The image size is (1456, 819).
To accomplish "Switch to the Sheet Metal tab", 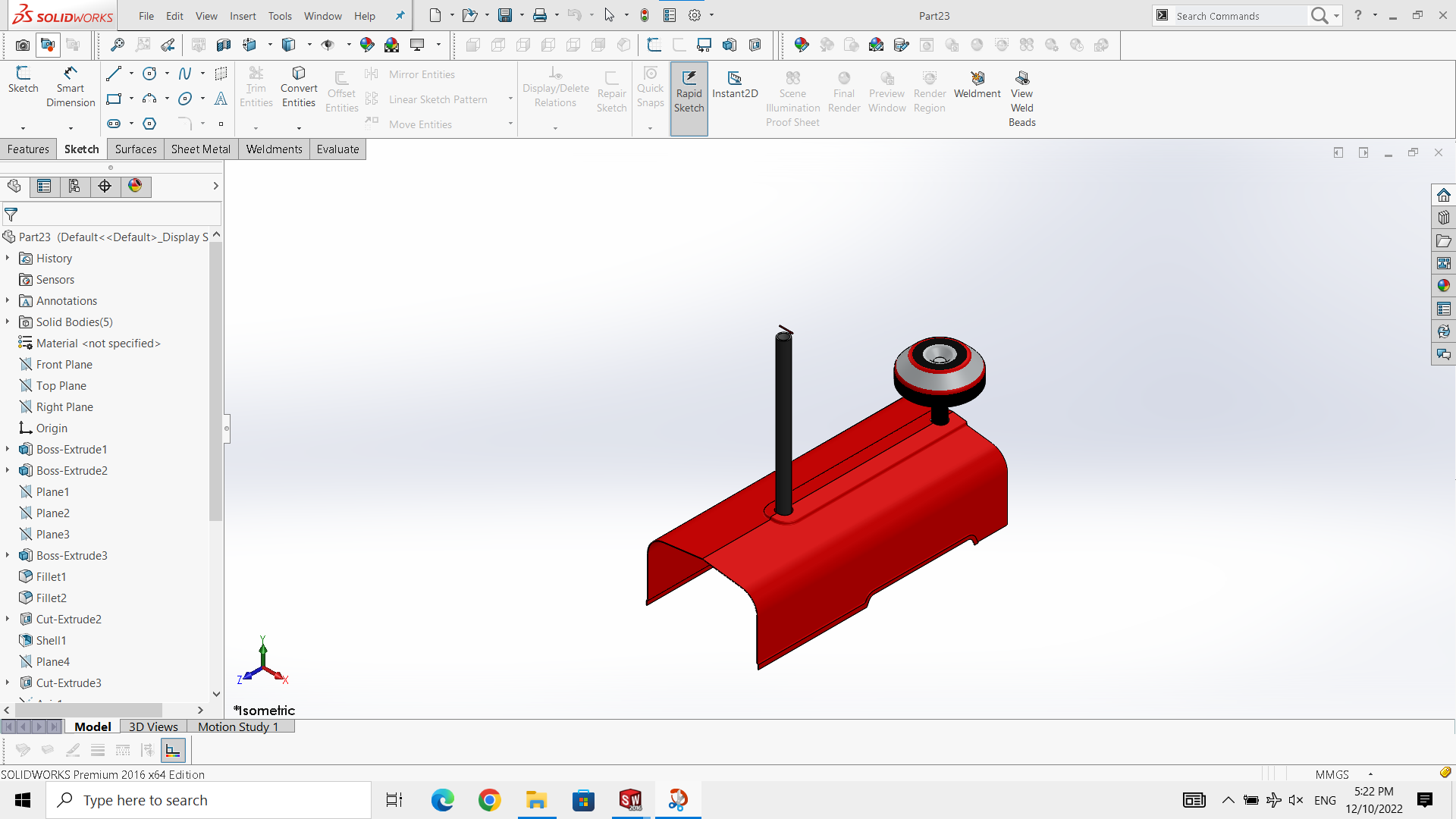I will pos(200,149).
